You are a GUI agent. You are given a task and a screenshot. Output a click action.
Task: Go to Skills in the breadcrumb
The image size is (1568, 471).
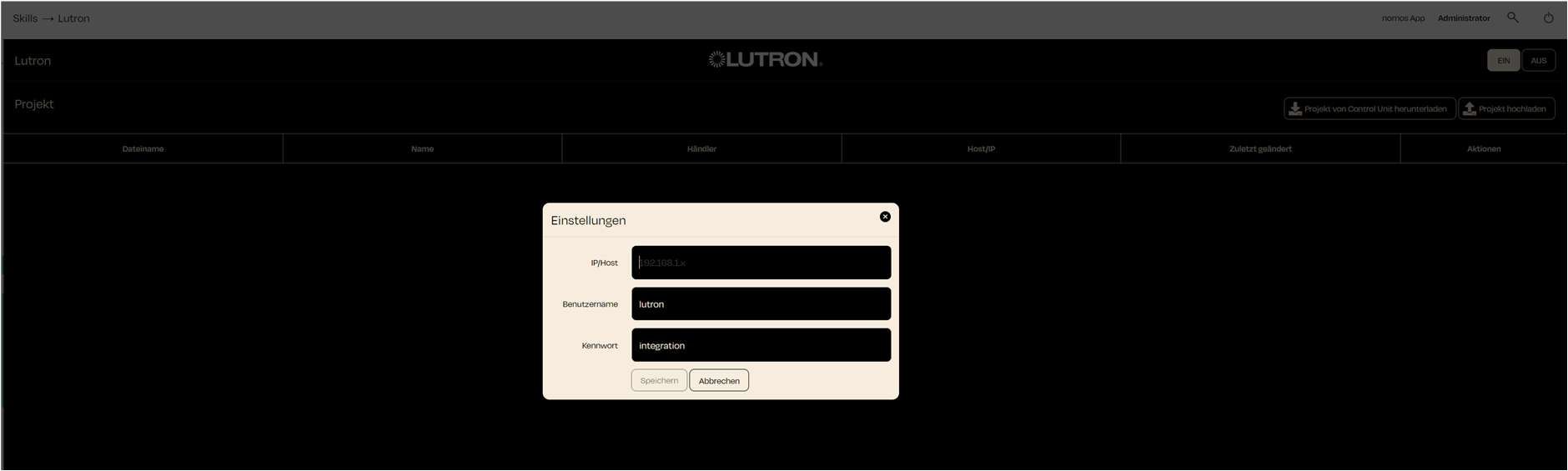click(x=25, y=18)
